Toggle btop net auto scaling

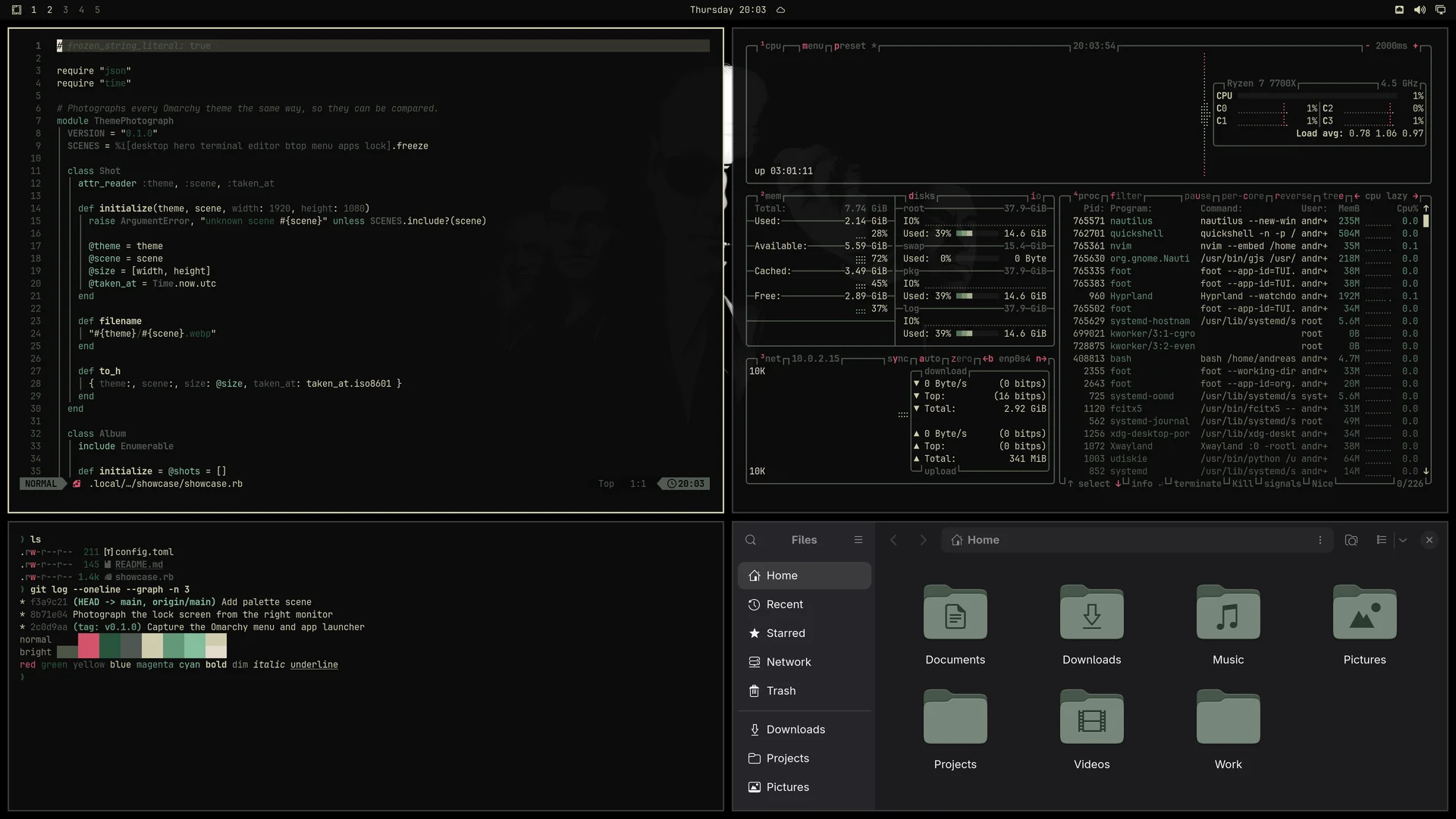coord(930,359)
